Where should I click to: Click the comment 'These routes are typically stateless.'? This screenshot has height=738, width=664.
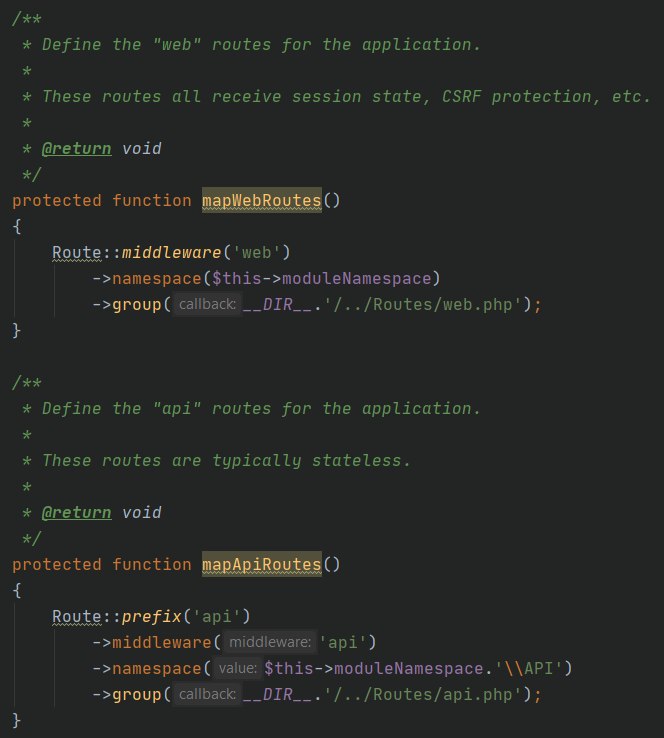226,460
